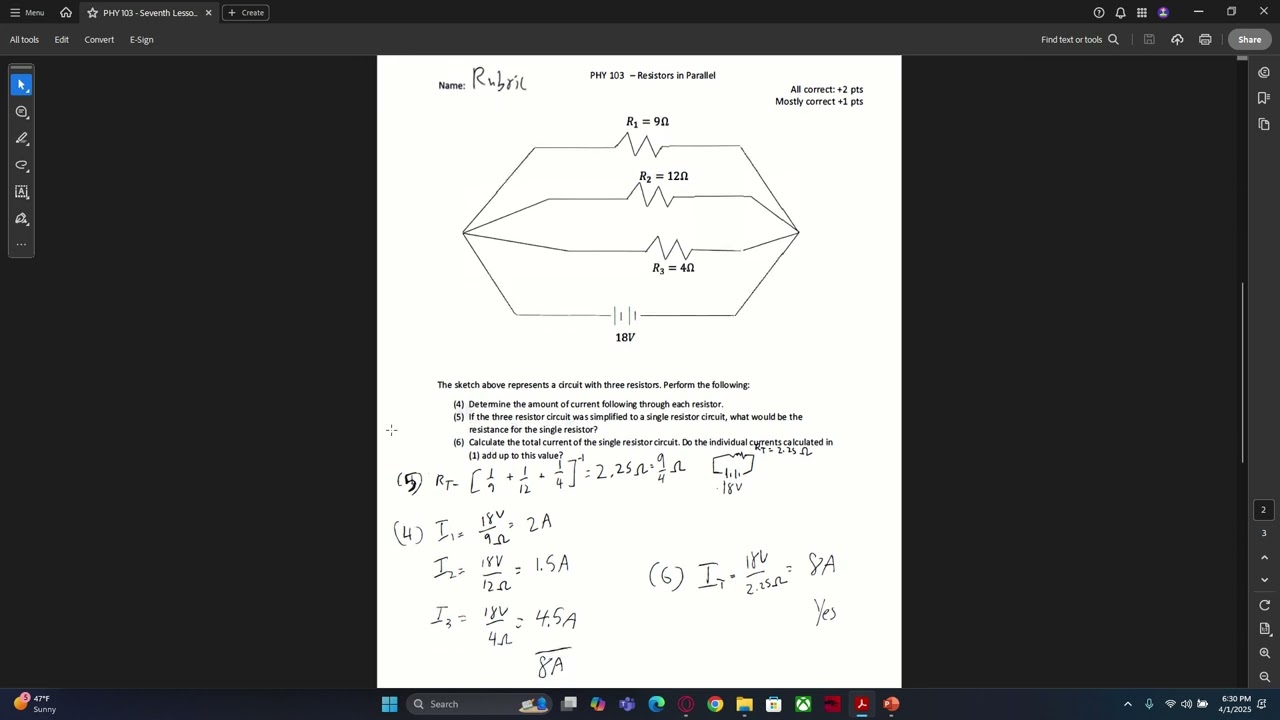The height and width of the screenshot is (720, 1280).
Task: Open the notifications bell
Action: tap(1120, 13)
